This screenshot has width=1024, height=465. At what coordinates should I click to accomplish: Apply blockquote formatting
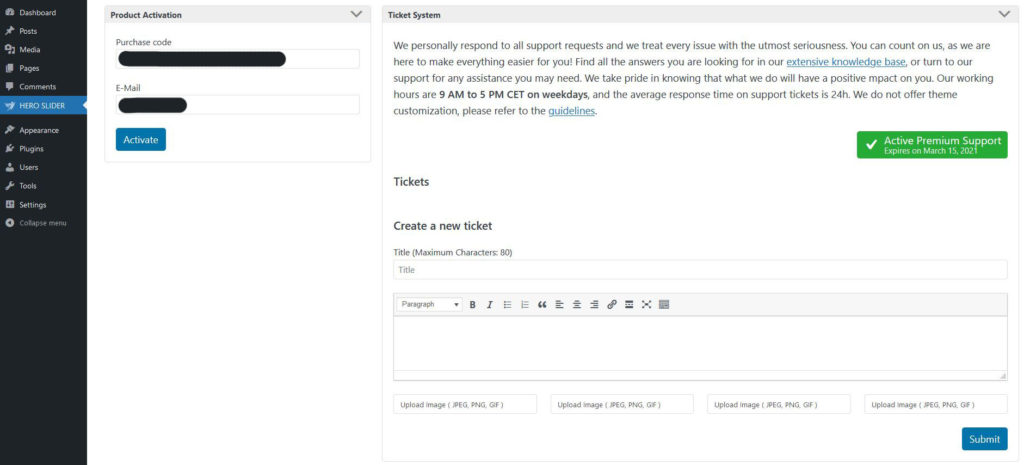point(542,304)
